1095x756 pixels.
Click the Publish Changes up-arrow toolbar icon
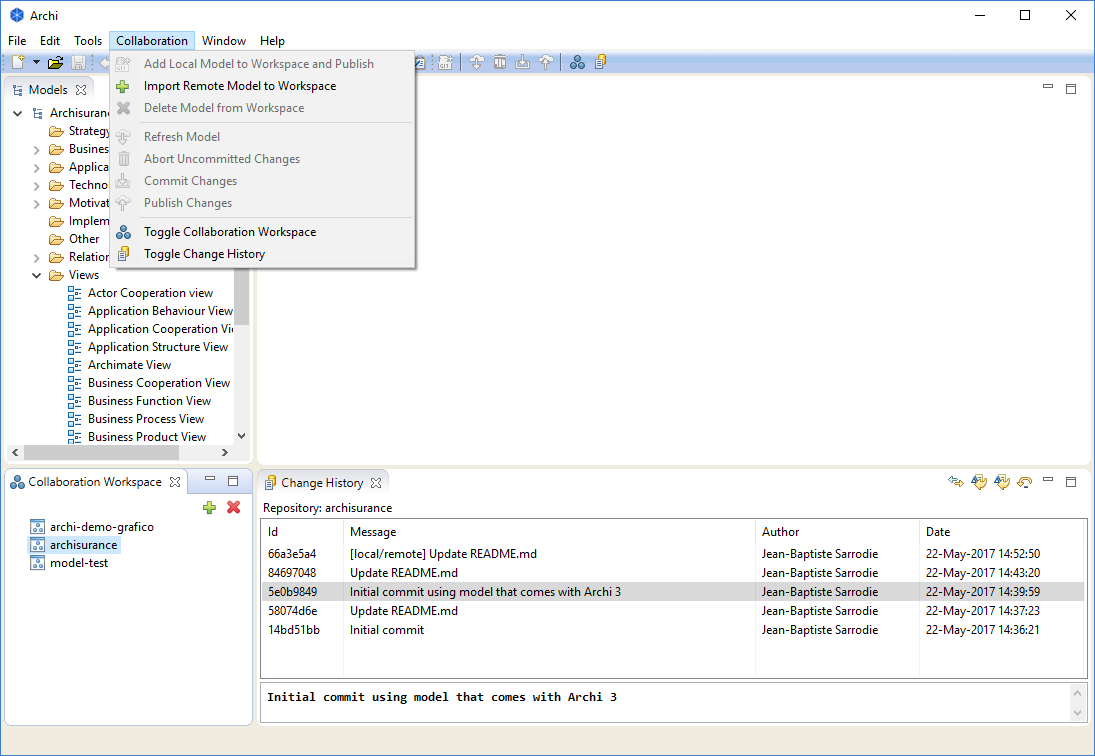[545, 62]
